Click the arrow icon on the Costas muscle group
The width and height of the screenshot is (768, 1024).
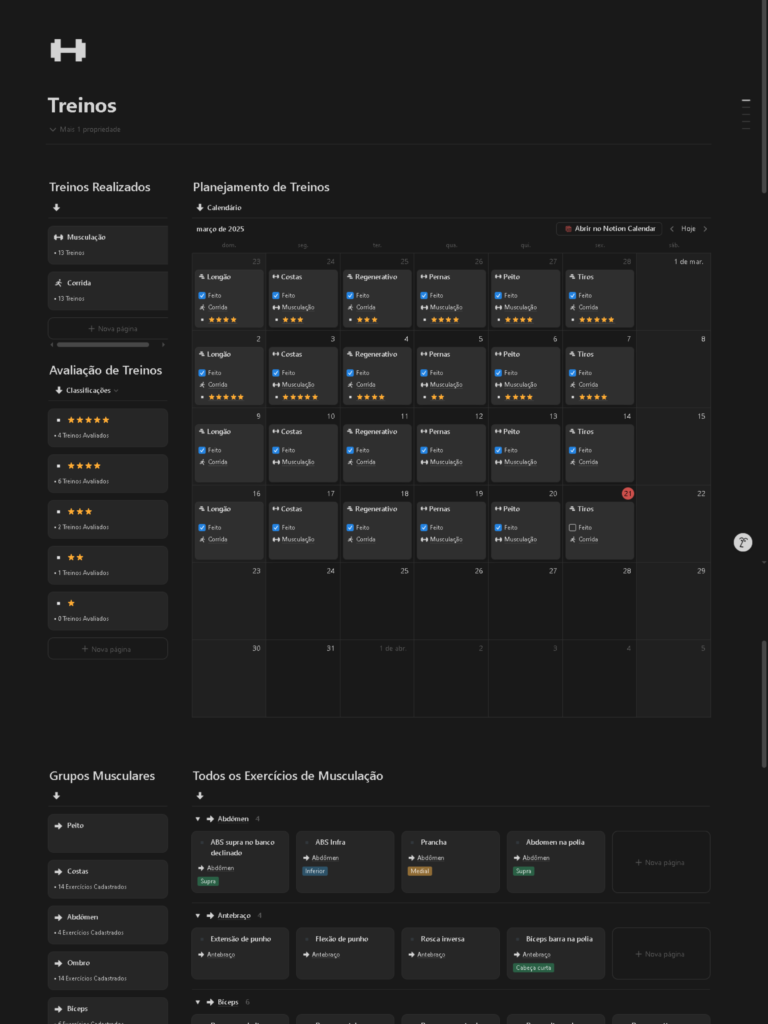pyautogui.click(x=58, y=871)
